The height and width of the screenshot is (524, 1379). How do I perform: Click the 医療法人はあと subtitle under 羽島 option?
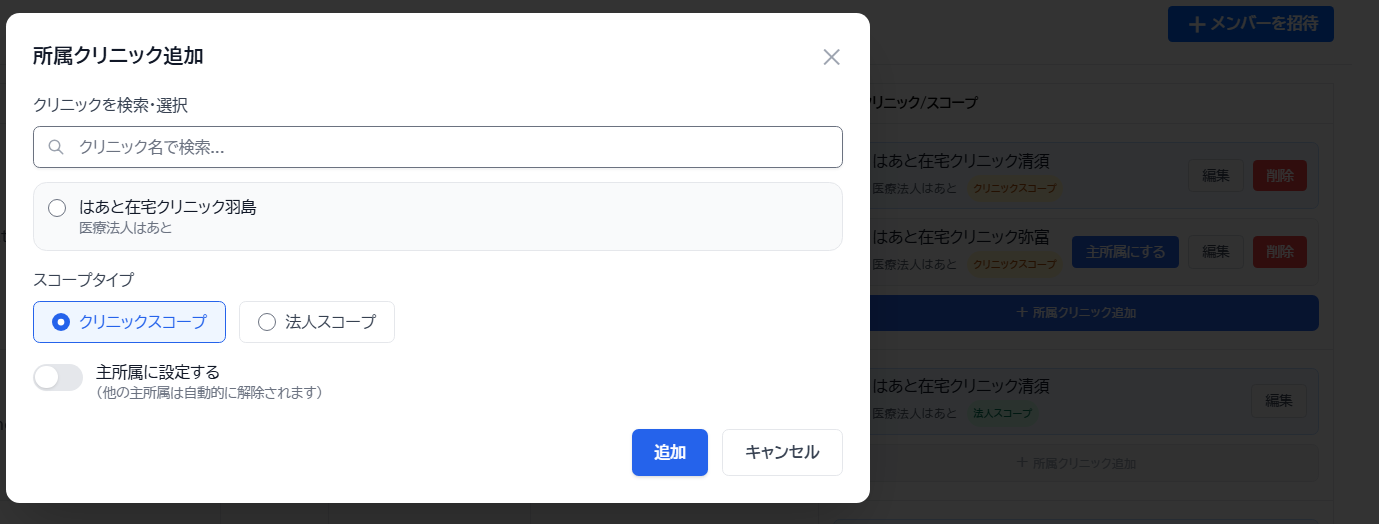pyautogui.click(x=126, y=229)
